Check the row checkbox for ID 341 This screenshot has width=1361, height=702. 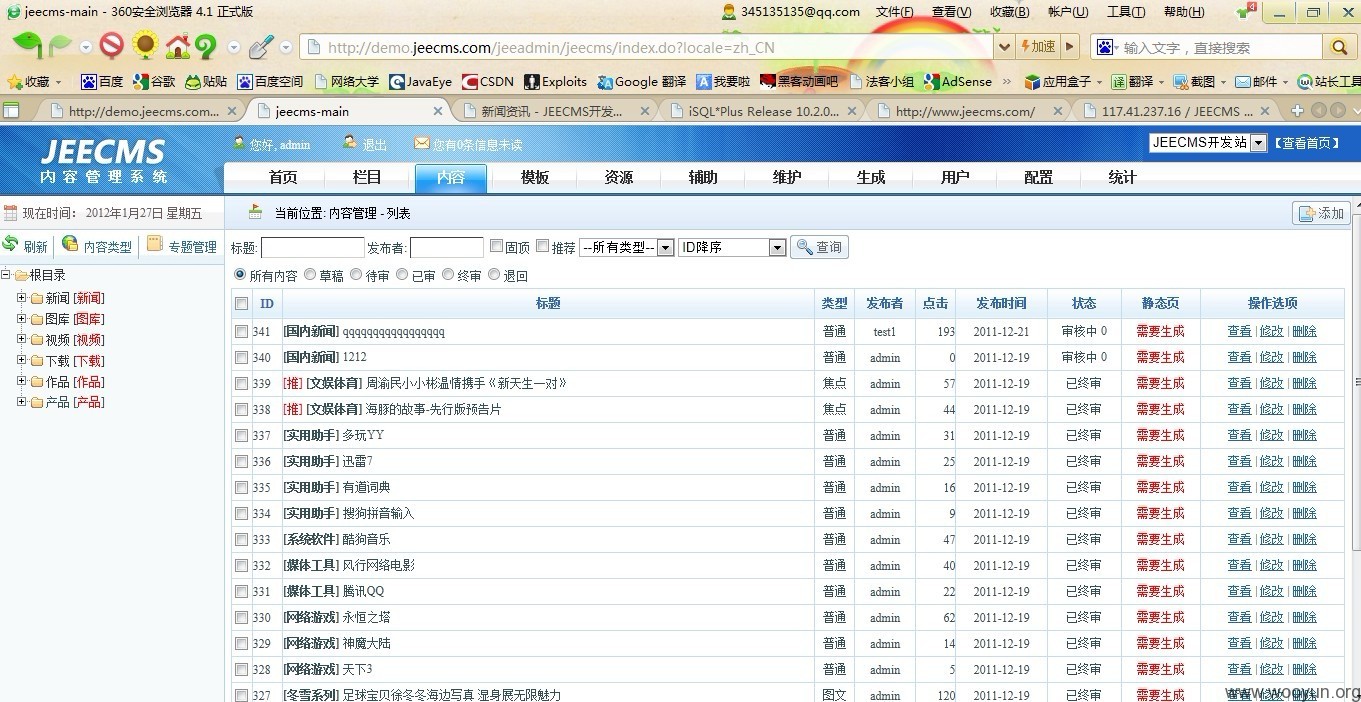pyautogui.click(x=241, y=331)
